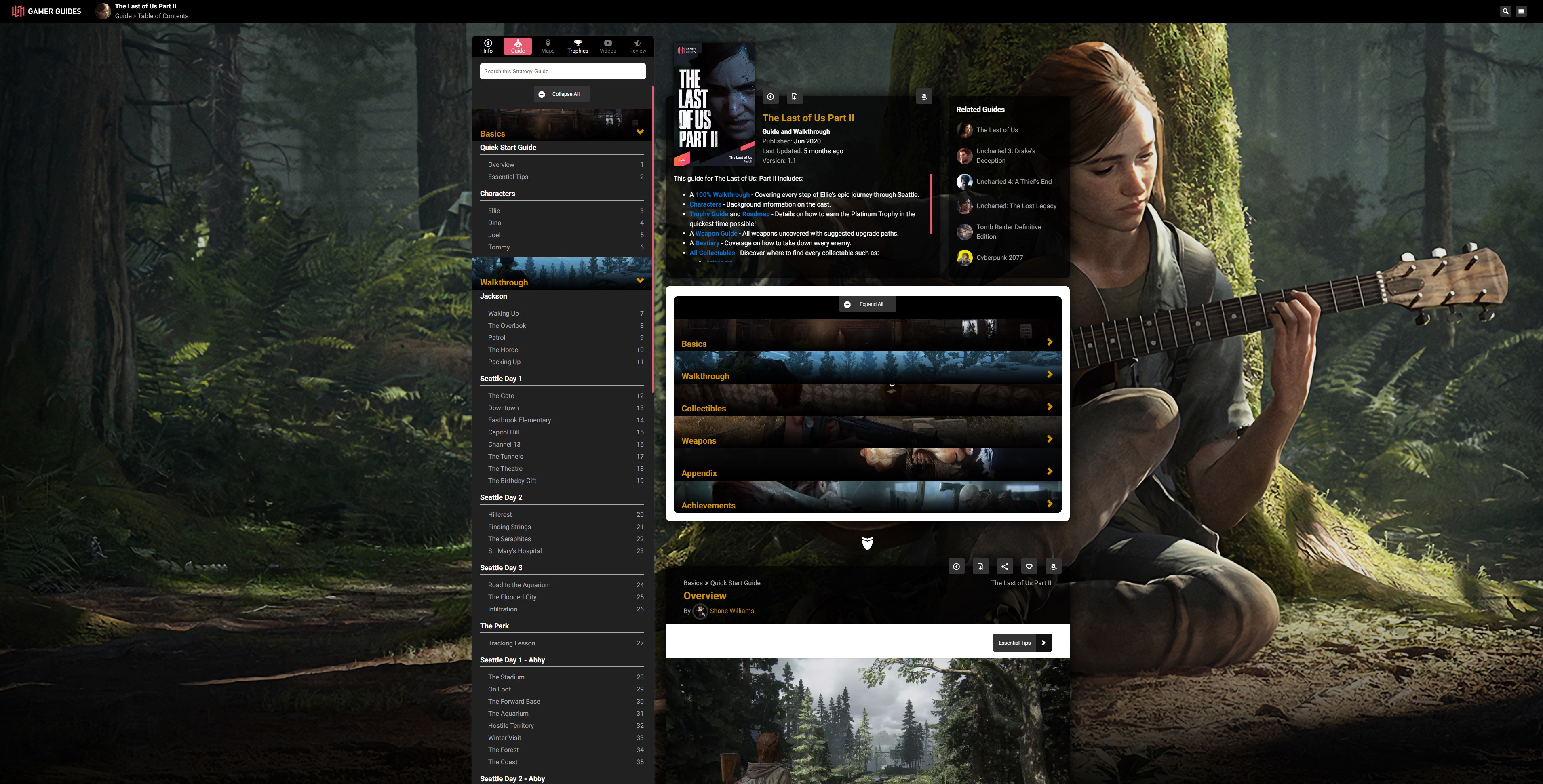Click the game avatar in the header
This screenshot has width=1543, height=784.
coord(103,11)
